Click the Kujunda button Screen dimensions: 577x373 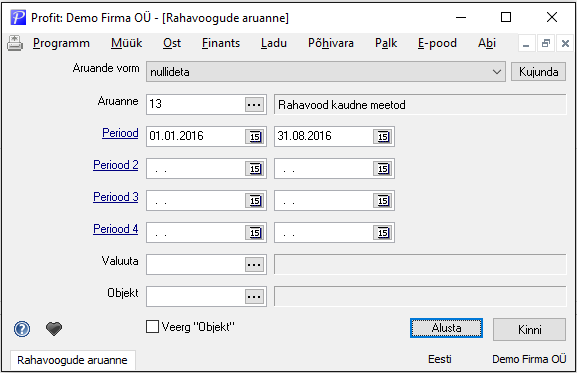pos(538,72)
